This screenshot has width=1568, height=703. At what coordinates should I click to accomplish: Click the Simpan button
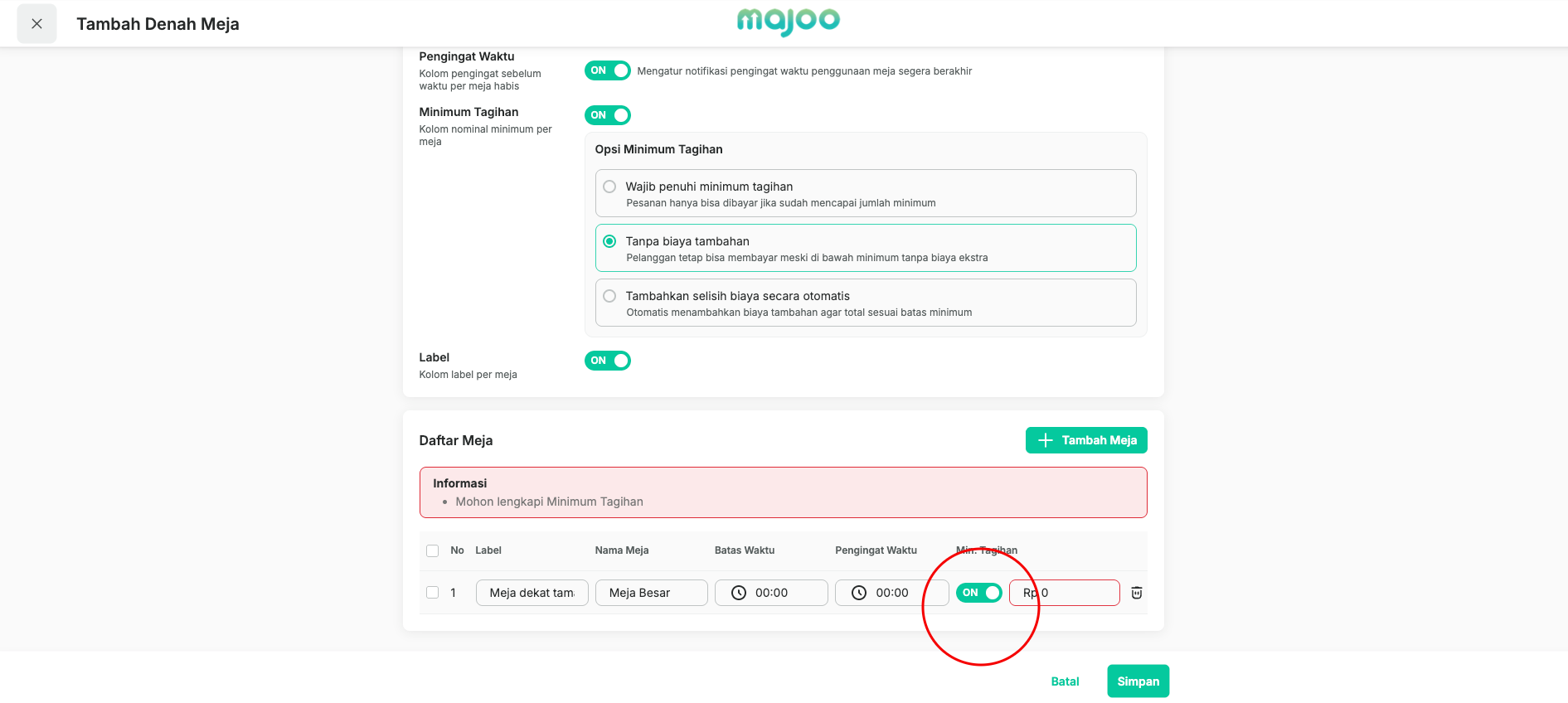click(1138, 681)
